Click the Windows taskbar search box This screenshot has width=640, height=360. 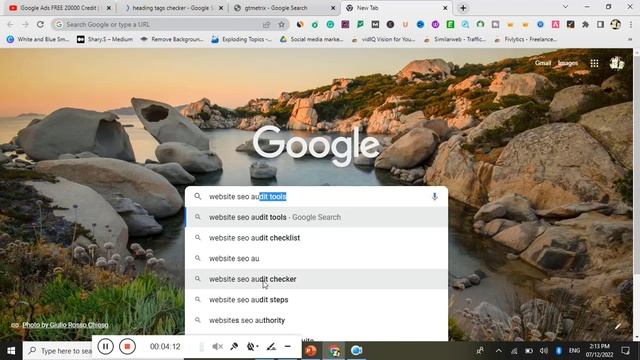coord(58,351)
